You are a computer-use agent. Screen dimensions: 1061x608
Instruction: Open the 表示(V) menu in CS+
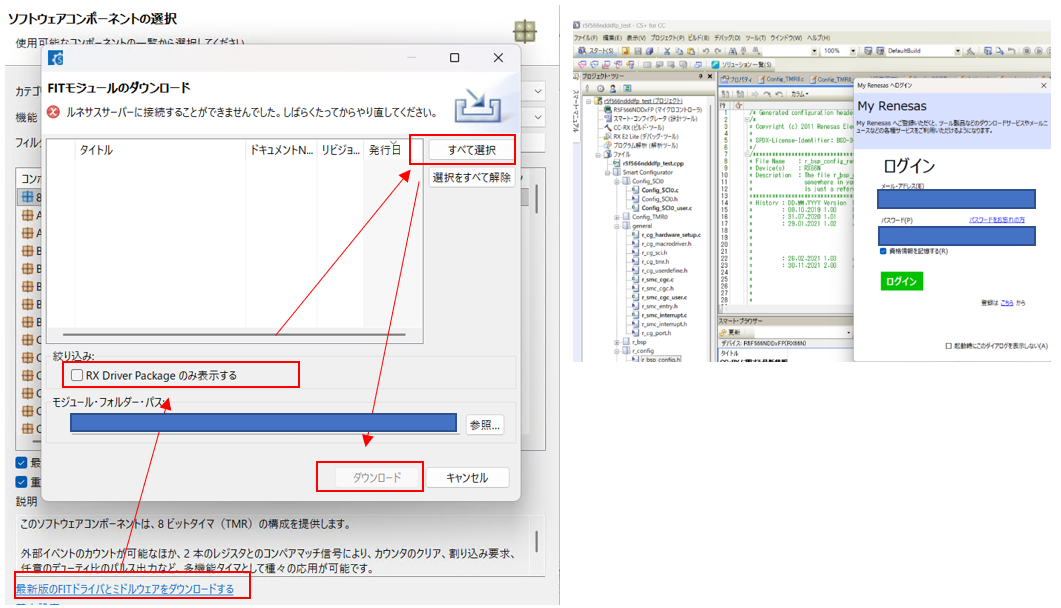[x=636, y=38]
